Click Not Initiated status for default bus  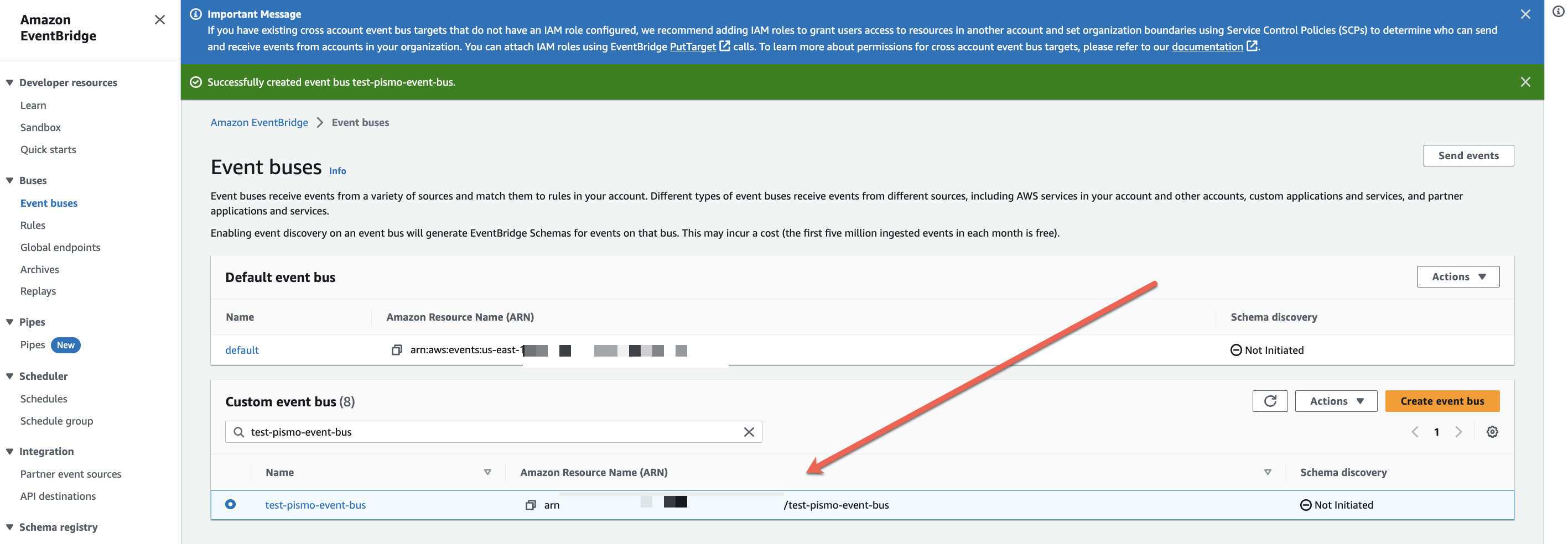click(1266, 350)
